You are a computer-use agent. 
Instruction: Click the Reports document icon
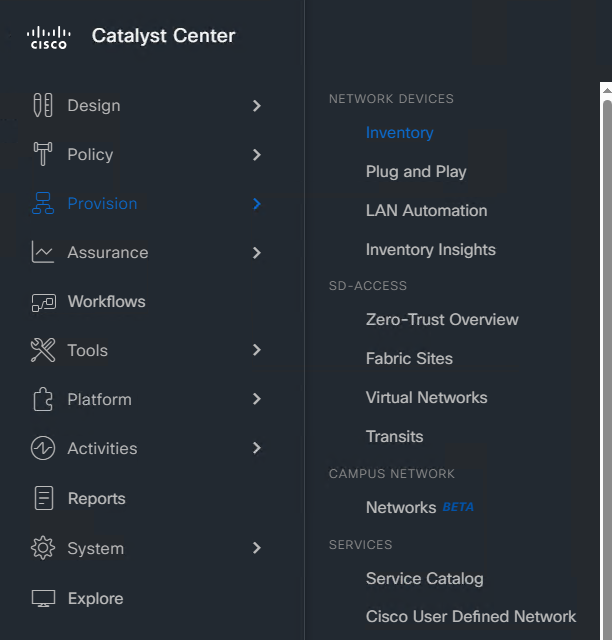coord(44,498)
